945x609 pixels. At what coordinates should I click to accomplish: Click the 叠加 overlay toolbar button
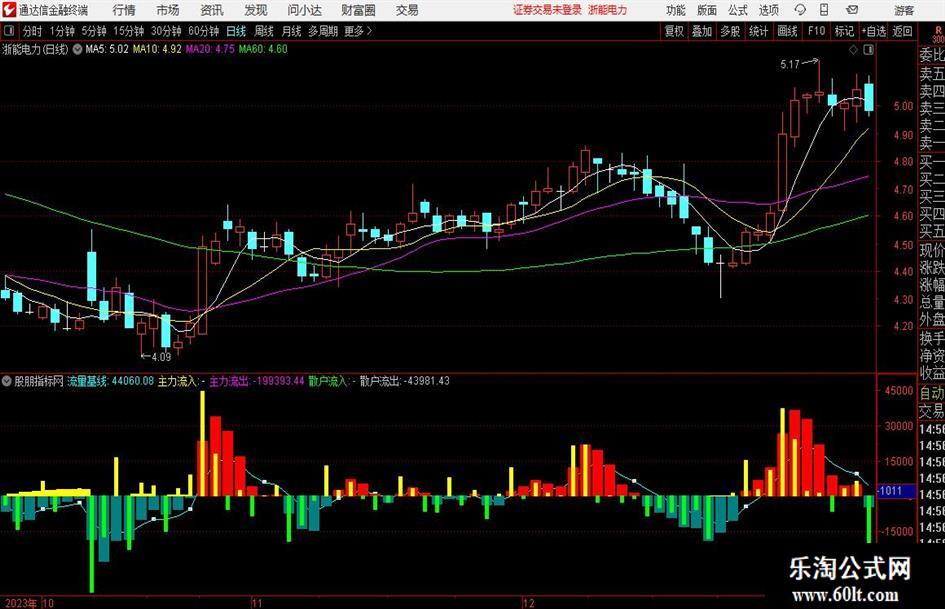pos(702,31)
